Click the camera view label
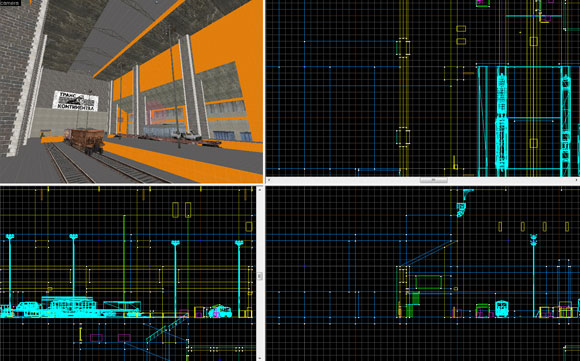 tap(10, 3)
